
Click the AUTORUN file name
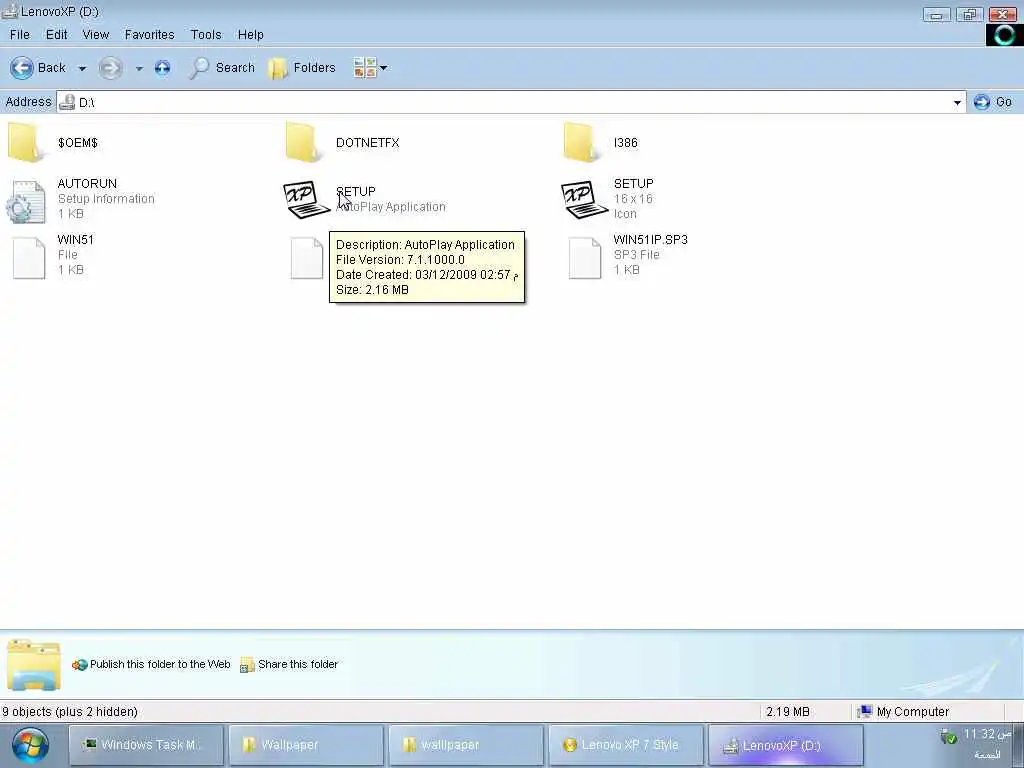click(87, 184)
